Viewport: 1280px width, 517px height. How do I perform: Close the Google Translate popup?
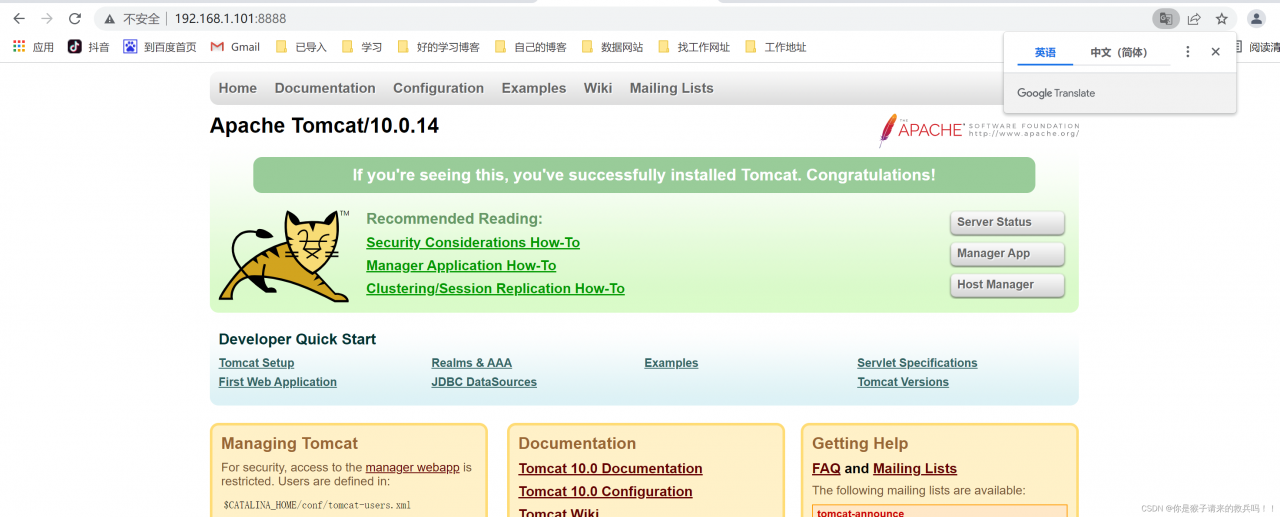[x=1216, y=52]
